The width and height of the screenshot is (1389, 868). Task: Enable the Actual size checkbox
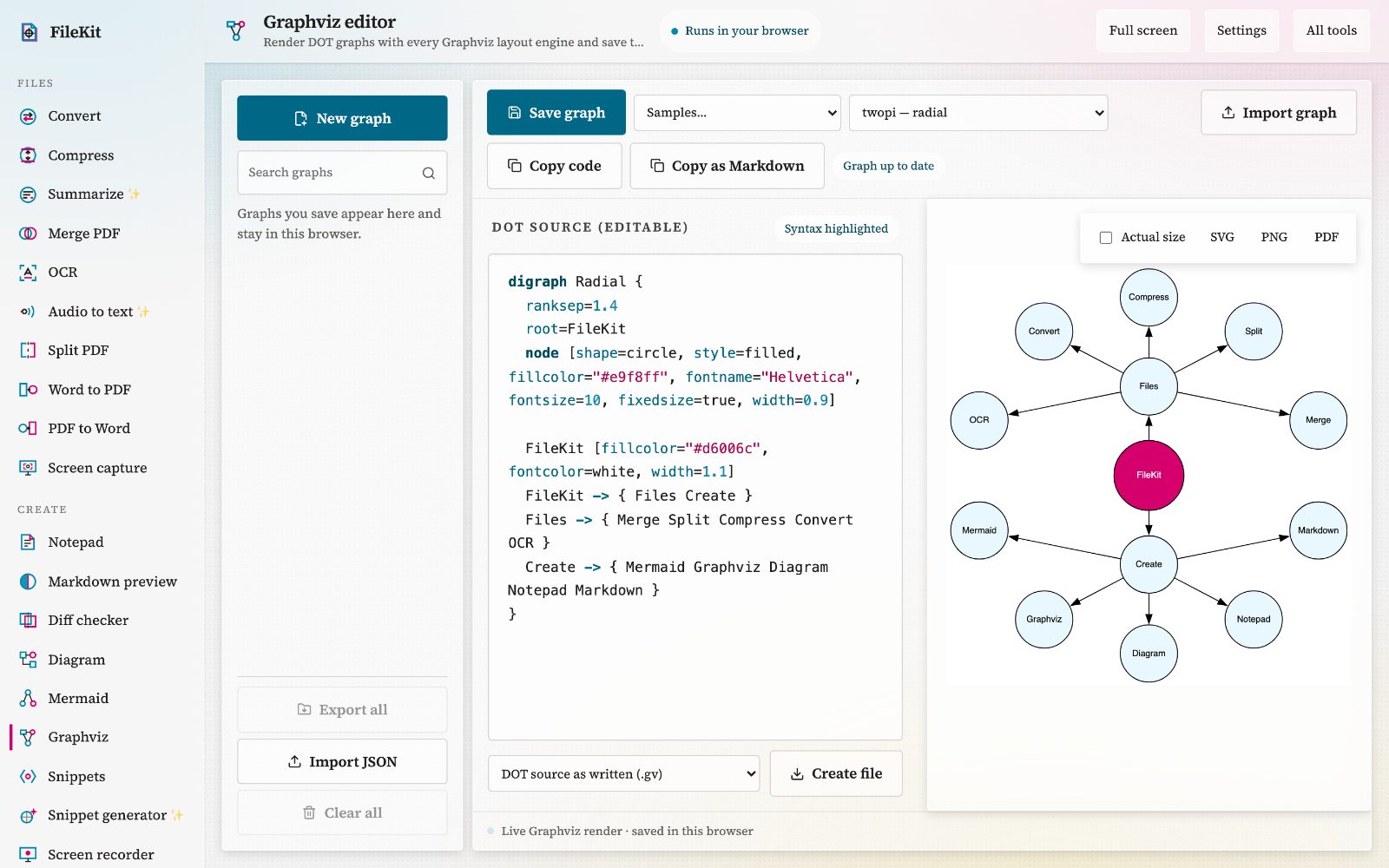pyautogui.click(x=1106, y=237)
